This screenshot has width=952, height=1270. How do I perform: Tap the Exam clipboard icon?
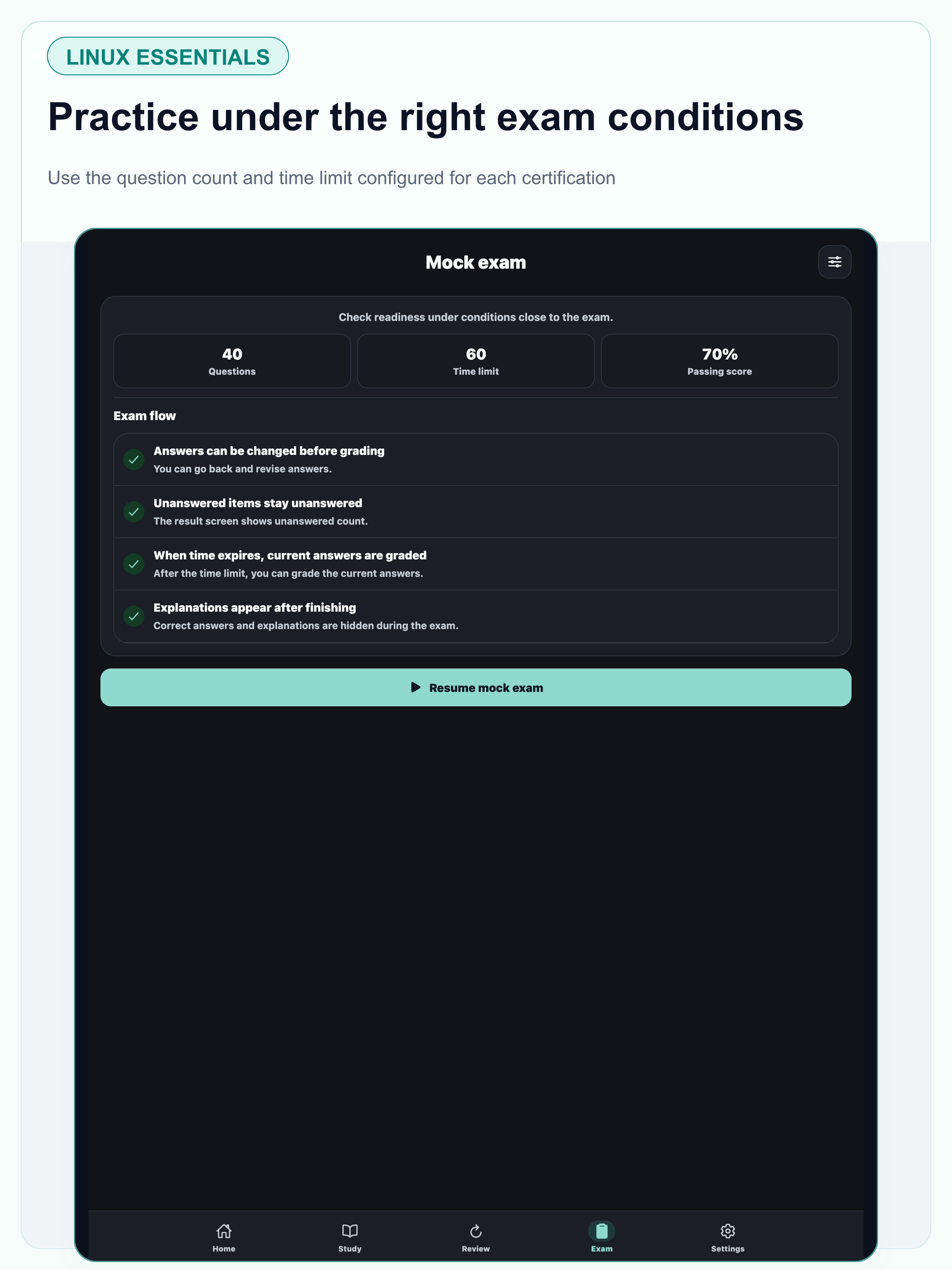(x=602, y=1230)
